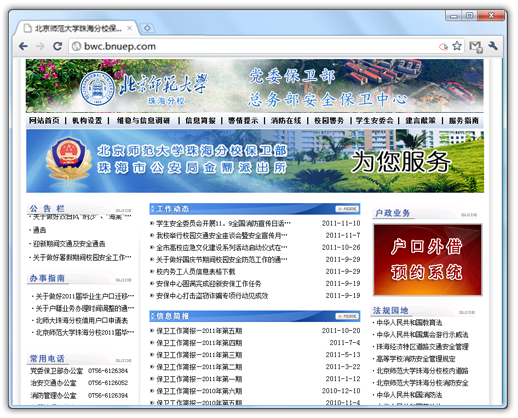The image size is (518, 418).
Task: Open 保卫工作简报—2011年第二期
Action: point(199,367)
